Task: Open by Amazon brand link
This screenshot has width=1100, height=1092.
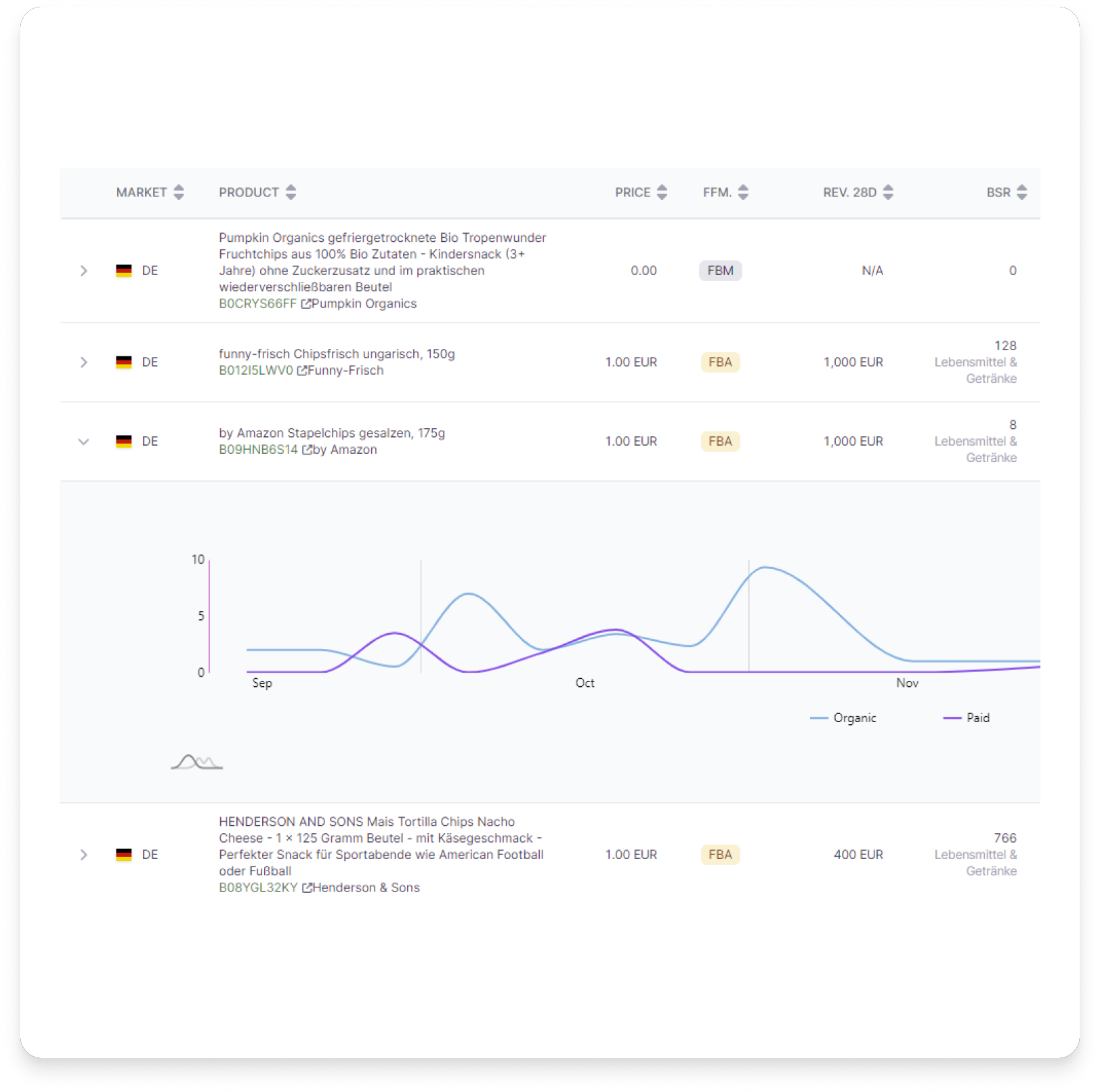Action: [x=345, y=450]
